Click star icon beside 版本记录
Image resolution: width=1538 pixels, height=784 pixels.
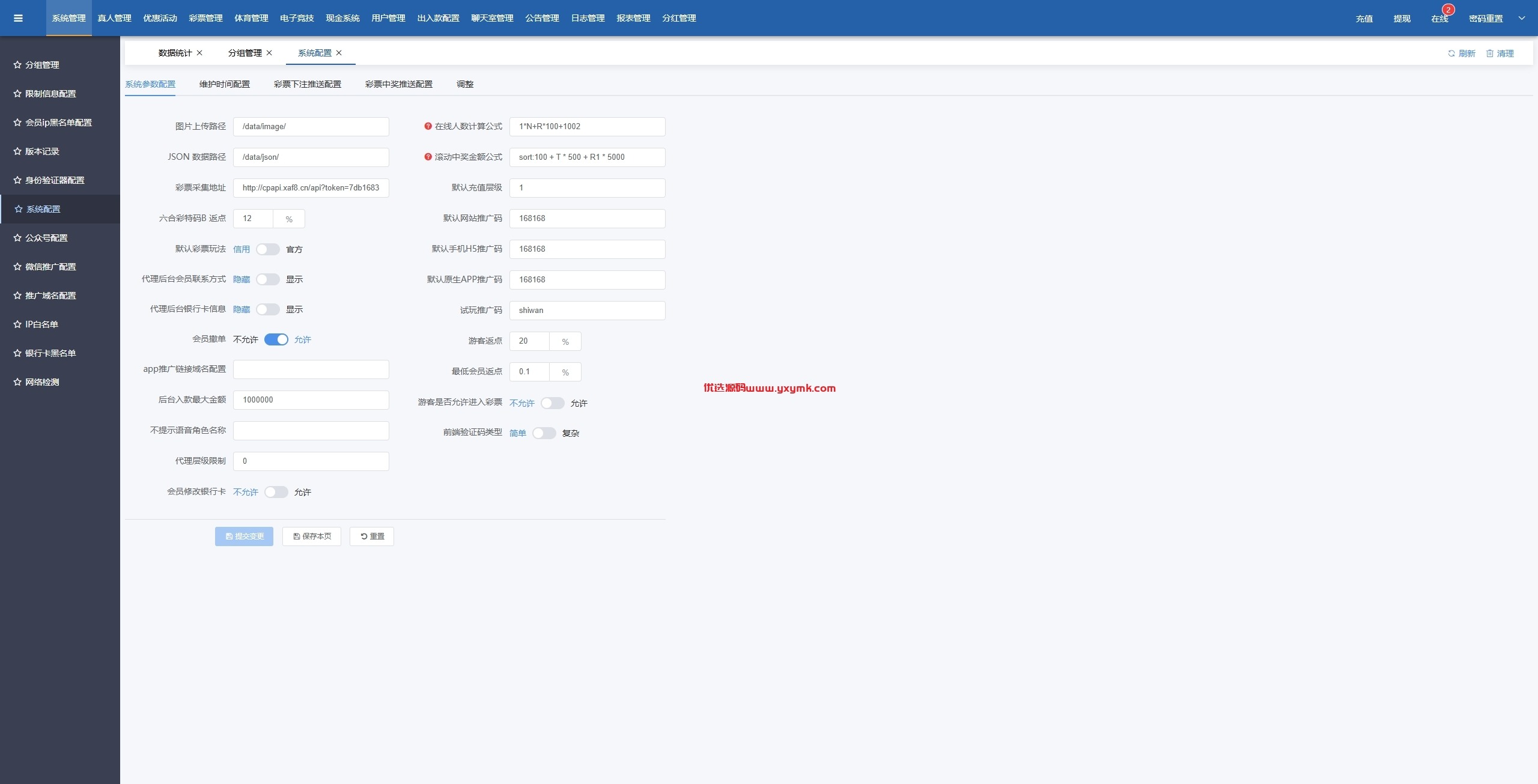pos(17,151)
